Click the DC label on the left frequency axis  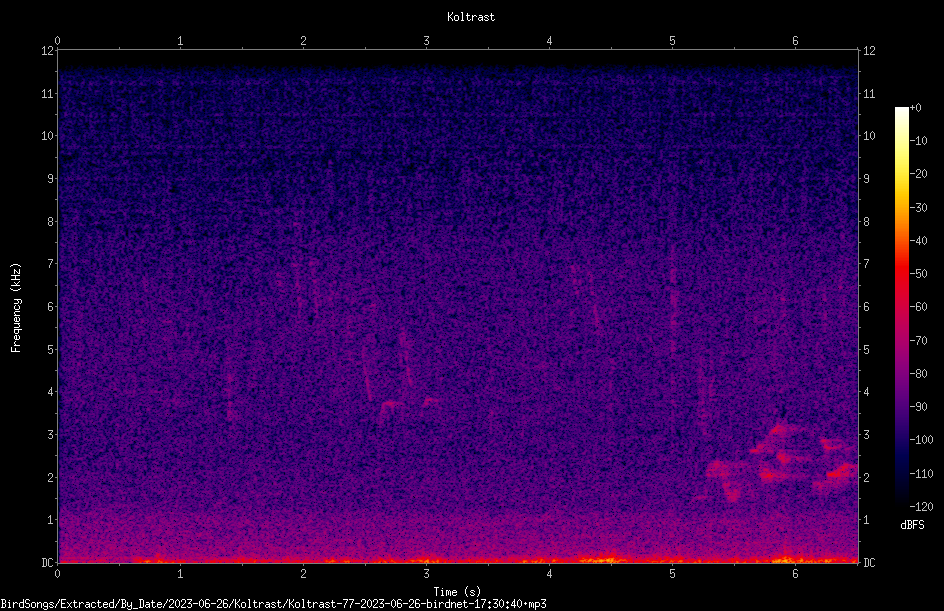[x=47, y=563]
